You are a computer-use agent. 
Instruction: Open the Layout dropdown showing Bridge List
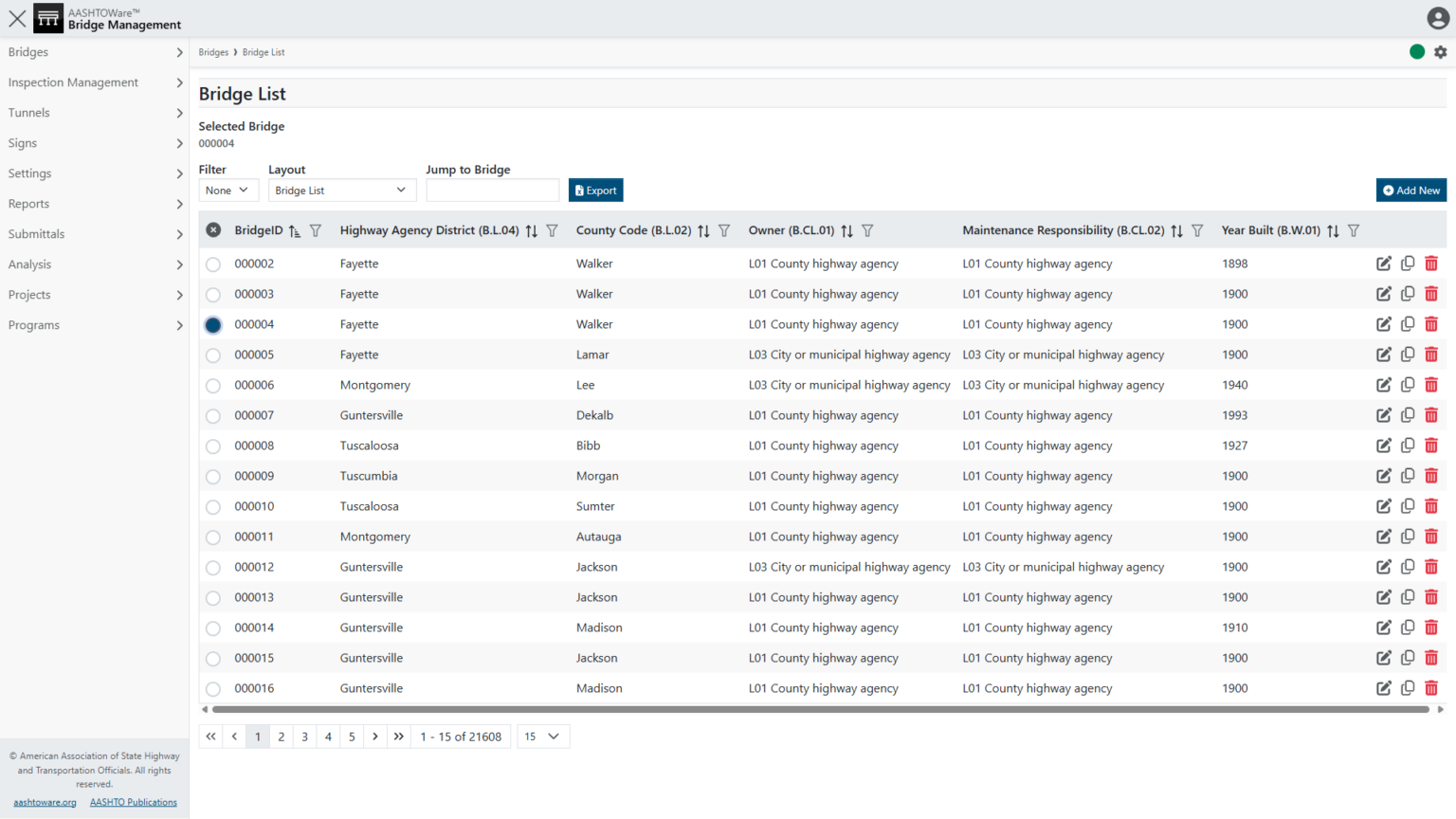[342, 190]
